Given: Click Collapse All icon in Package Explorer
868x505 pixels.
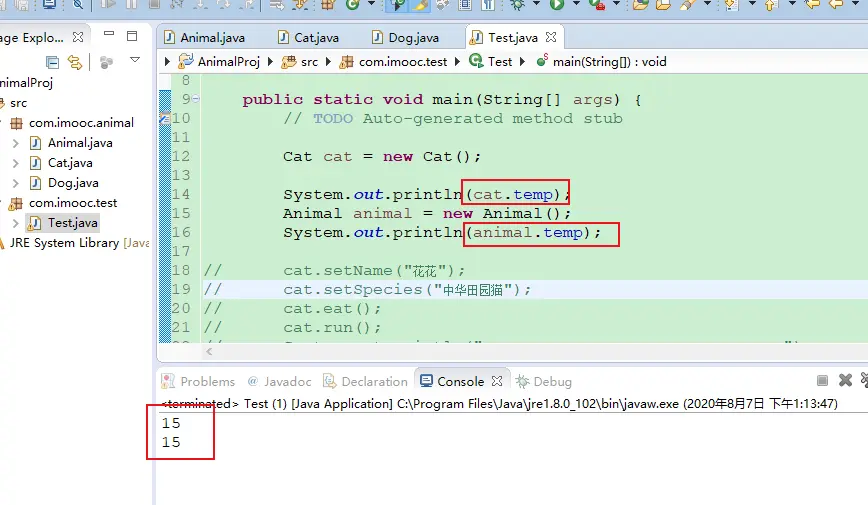Looking at the screenshot, I should pyautogui.click(x=53, y=62).
